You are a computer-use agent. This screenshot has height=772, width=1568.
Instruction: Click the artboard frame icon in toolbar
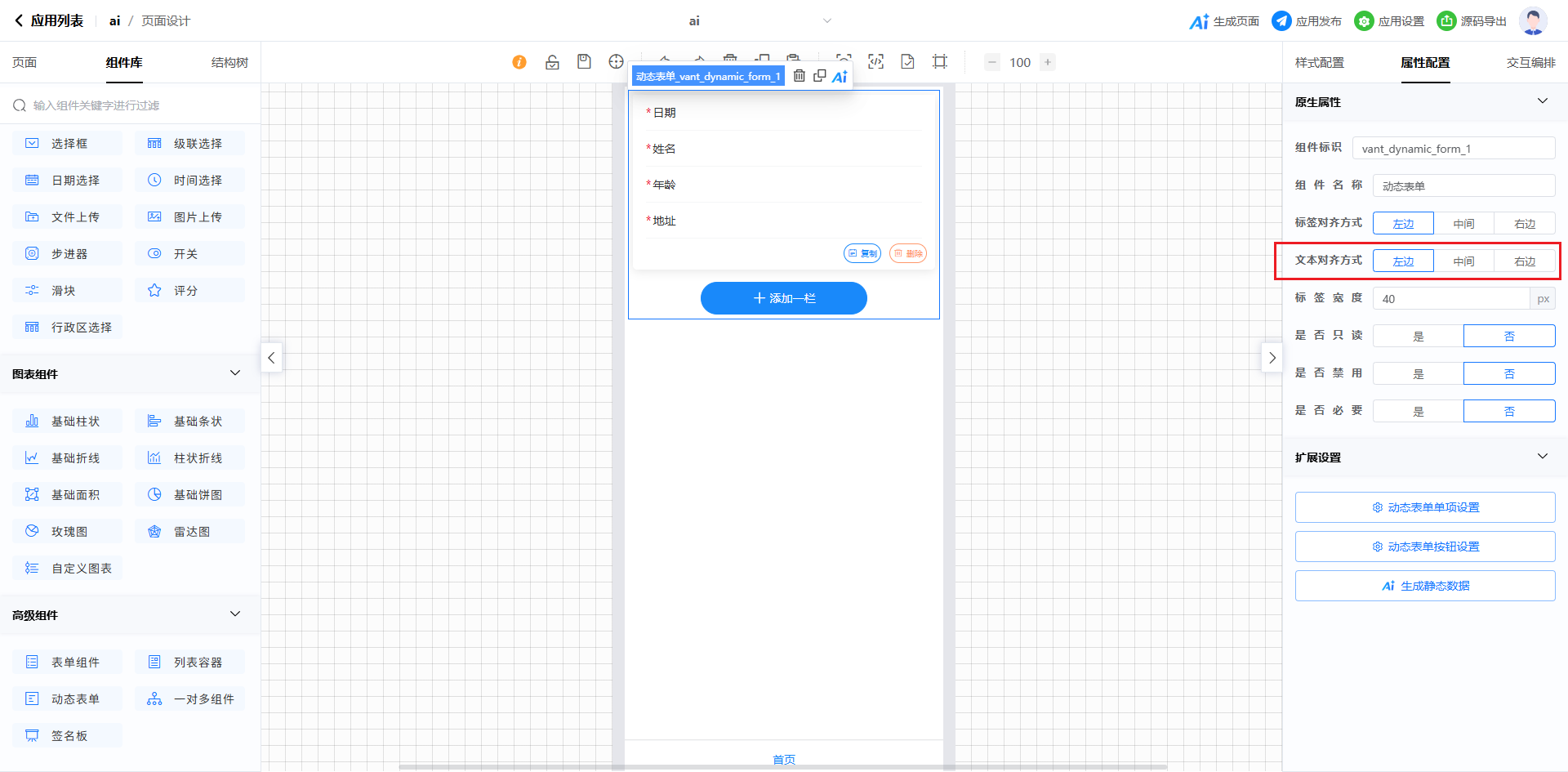[940, 62]
